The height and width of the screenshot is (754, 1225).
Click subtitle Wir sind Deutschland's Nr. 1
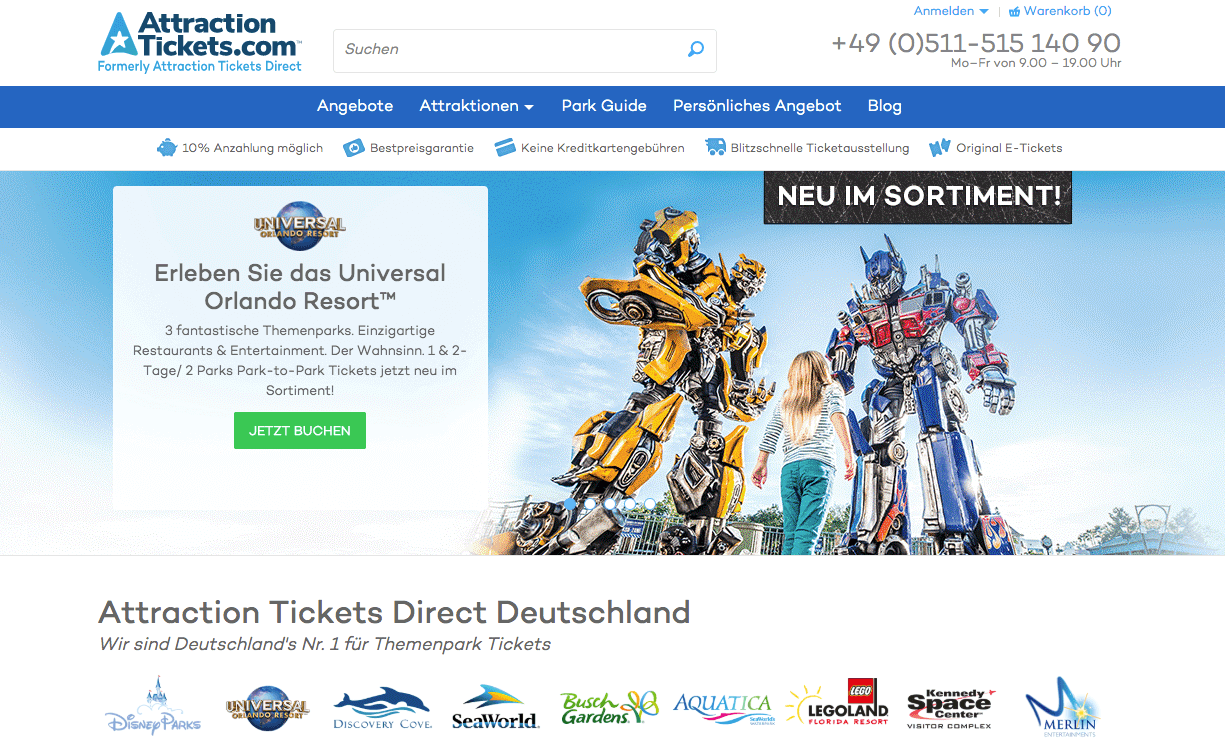pos(325,644)
